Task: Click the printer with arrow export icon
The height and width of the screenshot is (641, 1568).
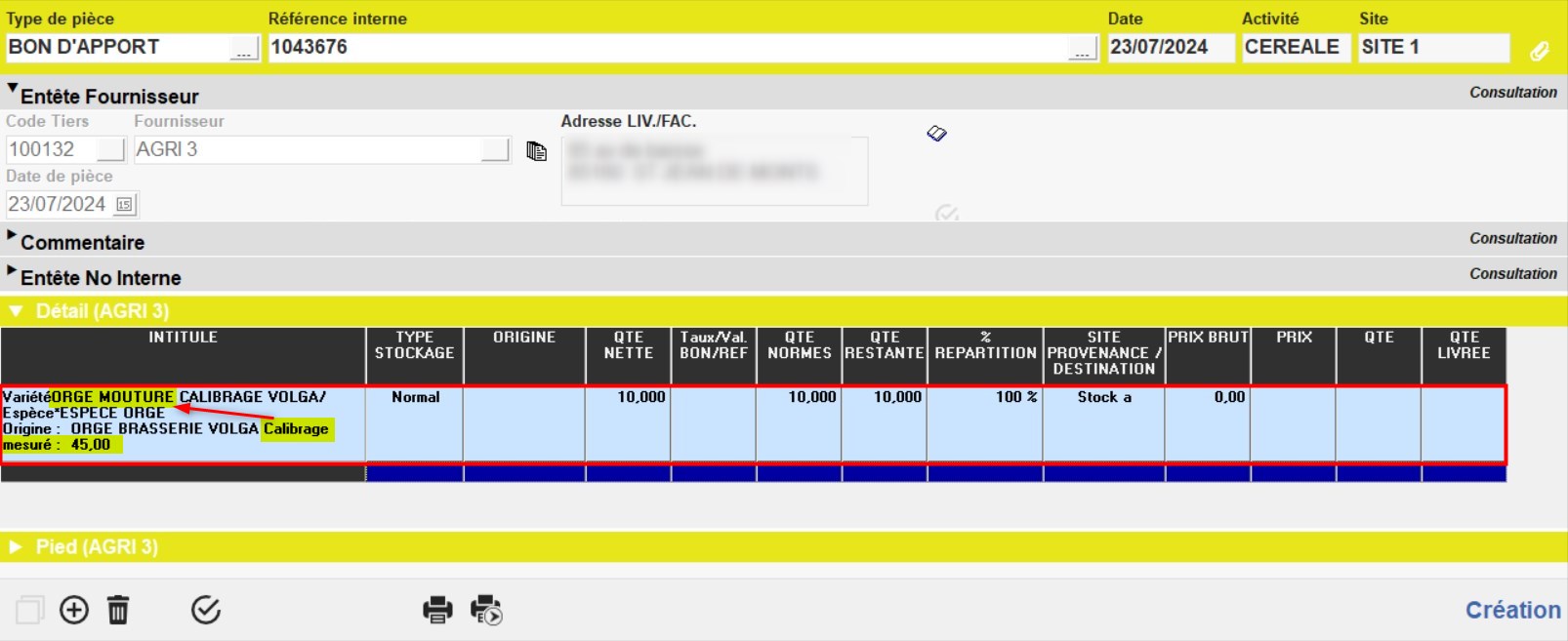Action: click(485, 611)
